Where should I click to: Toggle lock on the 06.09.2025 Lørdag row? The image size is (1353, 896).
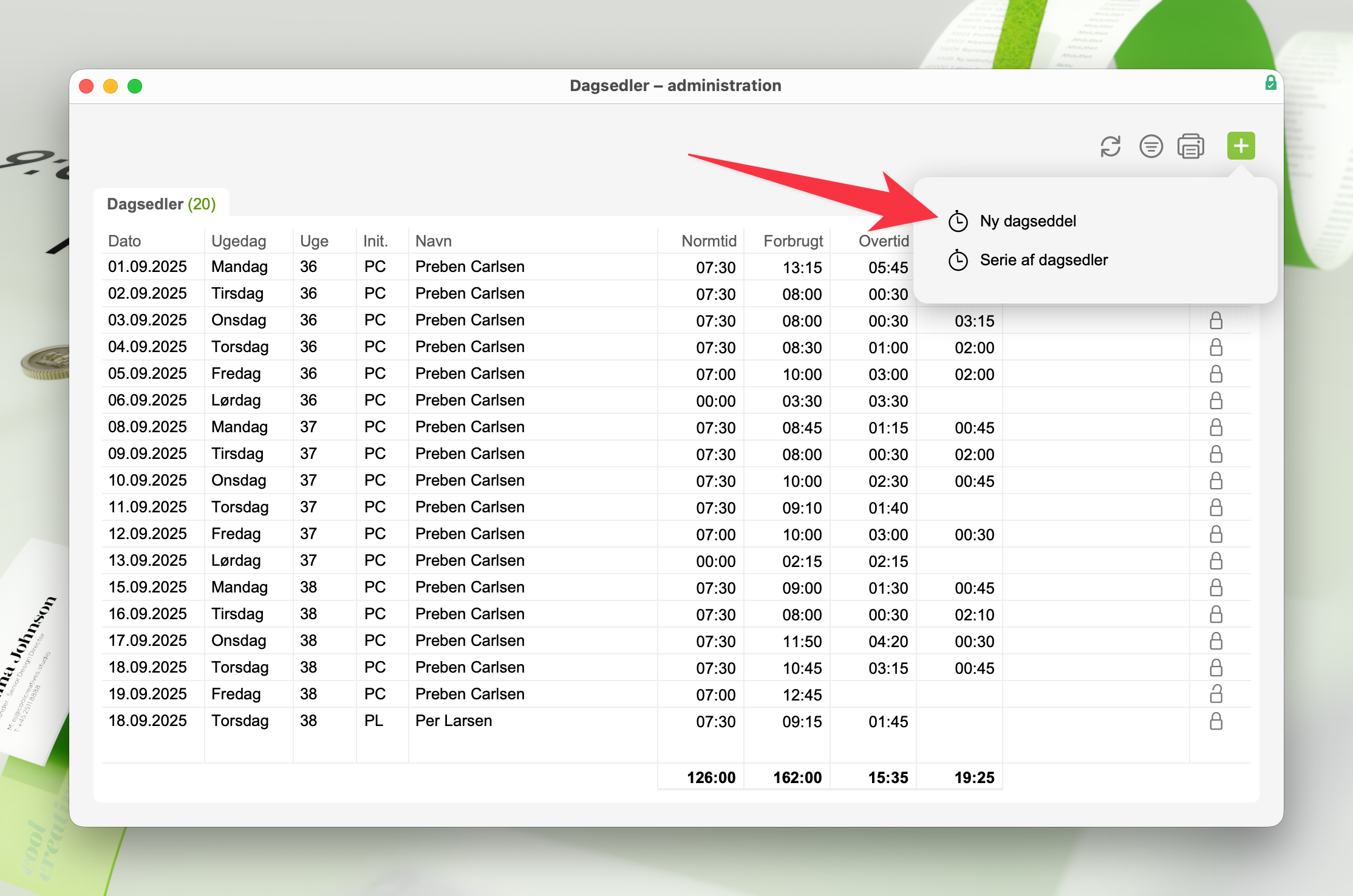click(x=1216, y=401)
